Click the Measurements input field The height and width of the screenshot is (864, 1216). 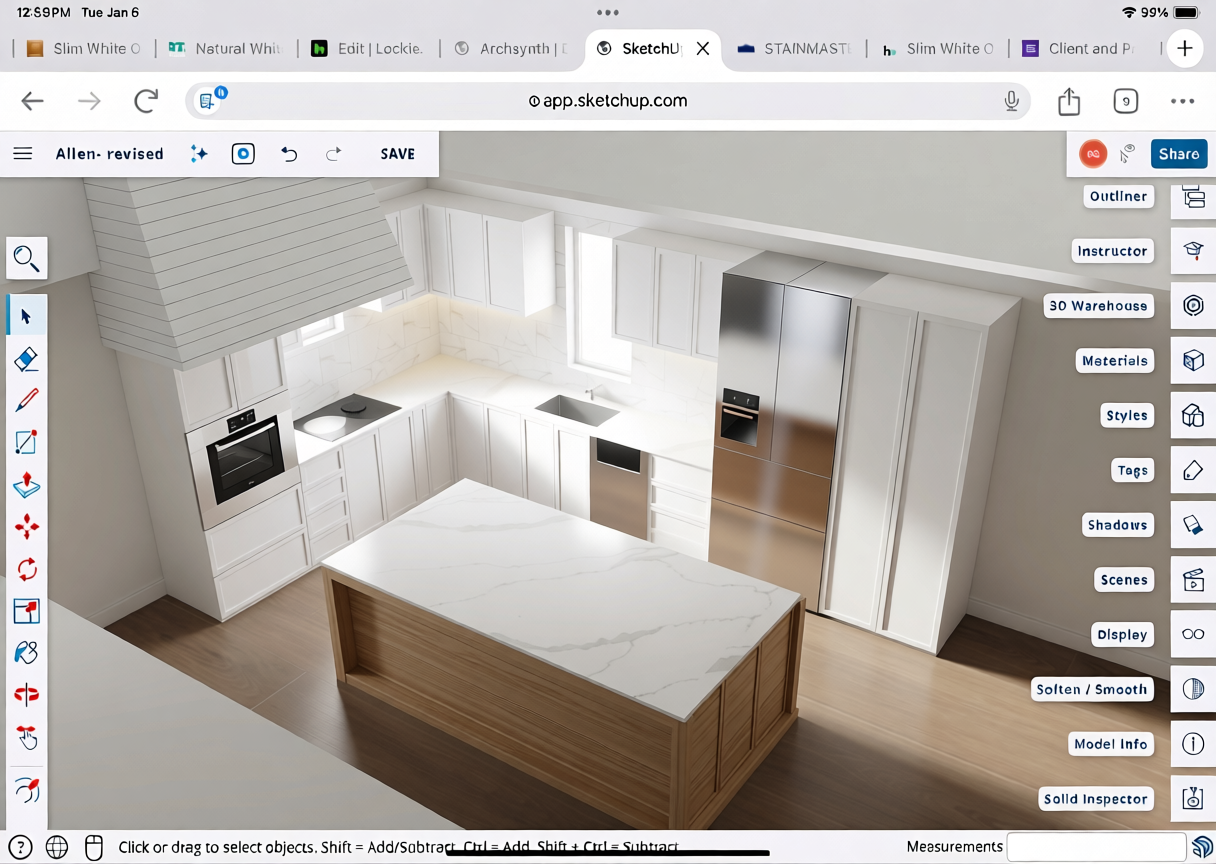point(1096,847)
